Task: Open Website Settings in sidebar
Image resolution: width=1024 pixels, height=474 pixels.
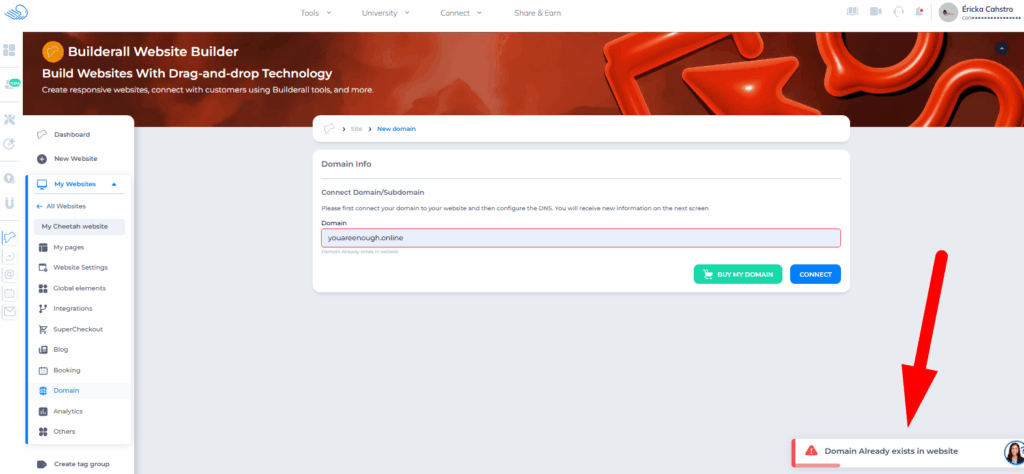Action: coord(80,267)
